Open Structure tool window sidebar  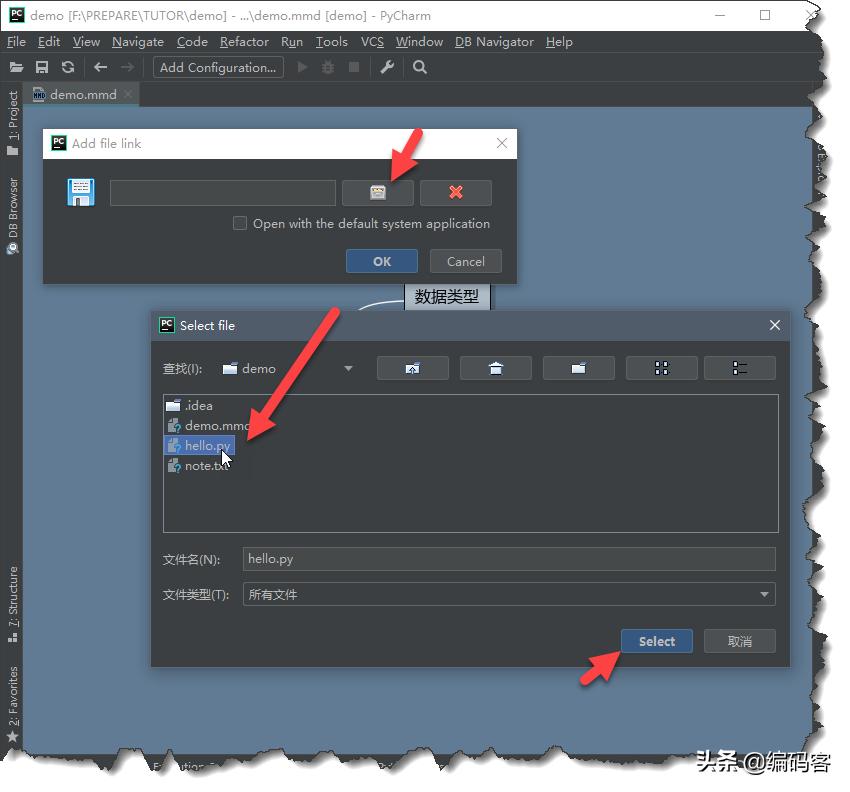click(x=12, y=604)
